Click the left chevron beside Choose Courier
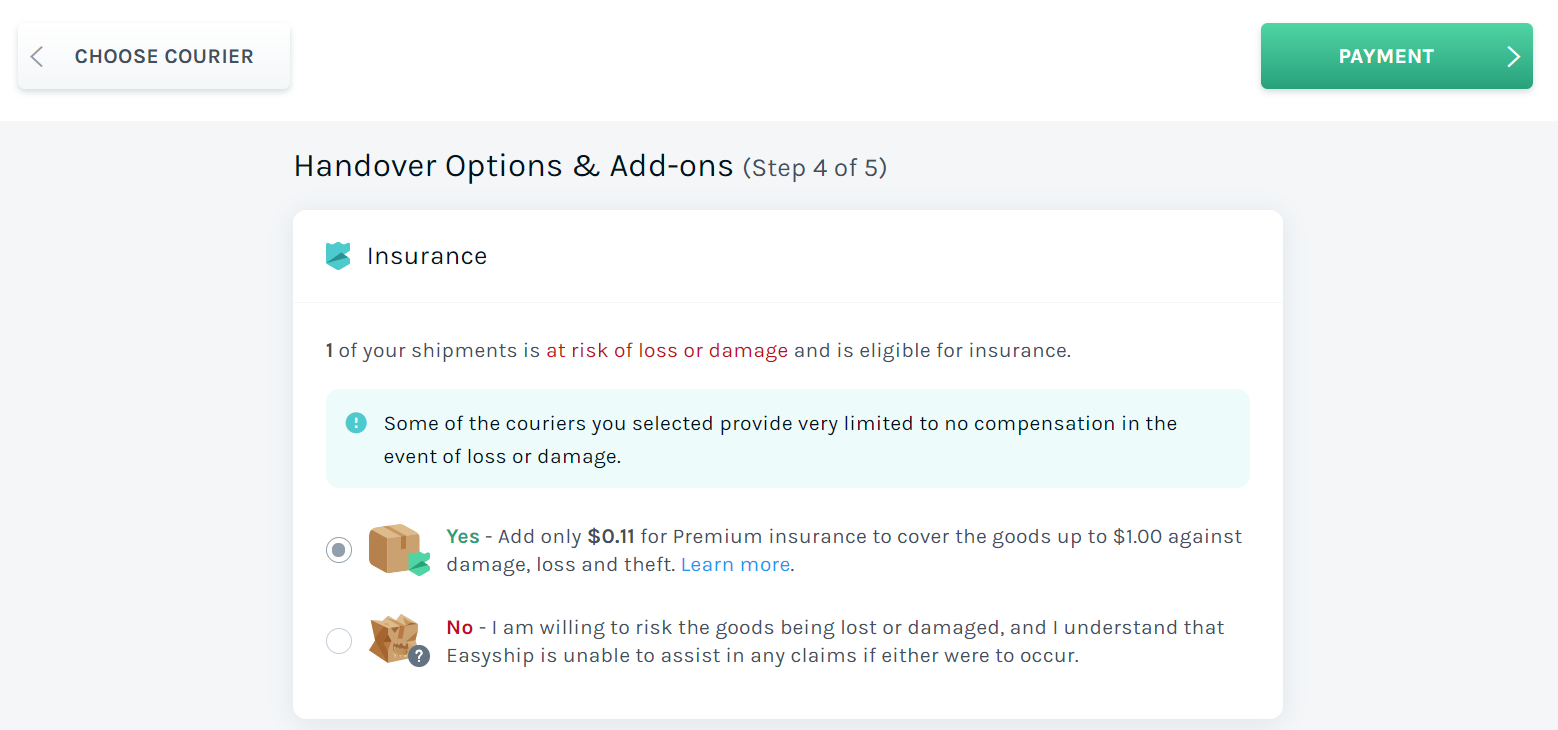Viewport: 1558px width, 730px height. pos(37,56)
